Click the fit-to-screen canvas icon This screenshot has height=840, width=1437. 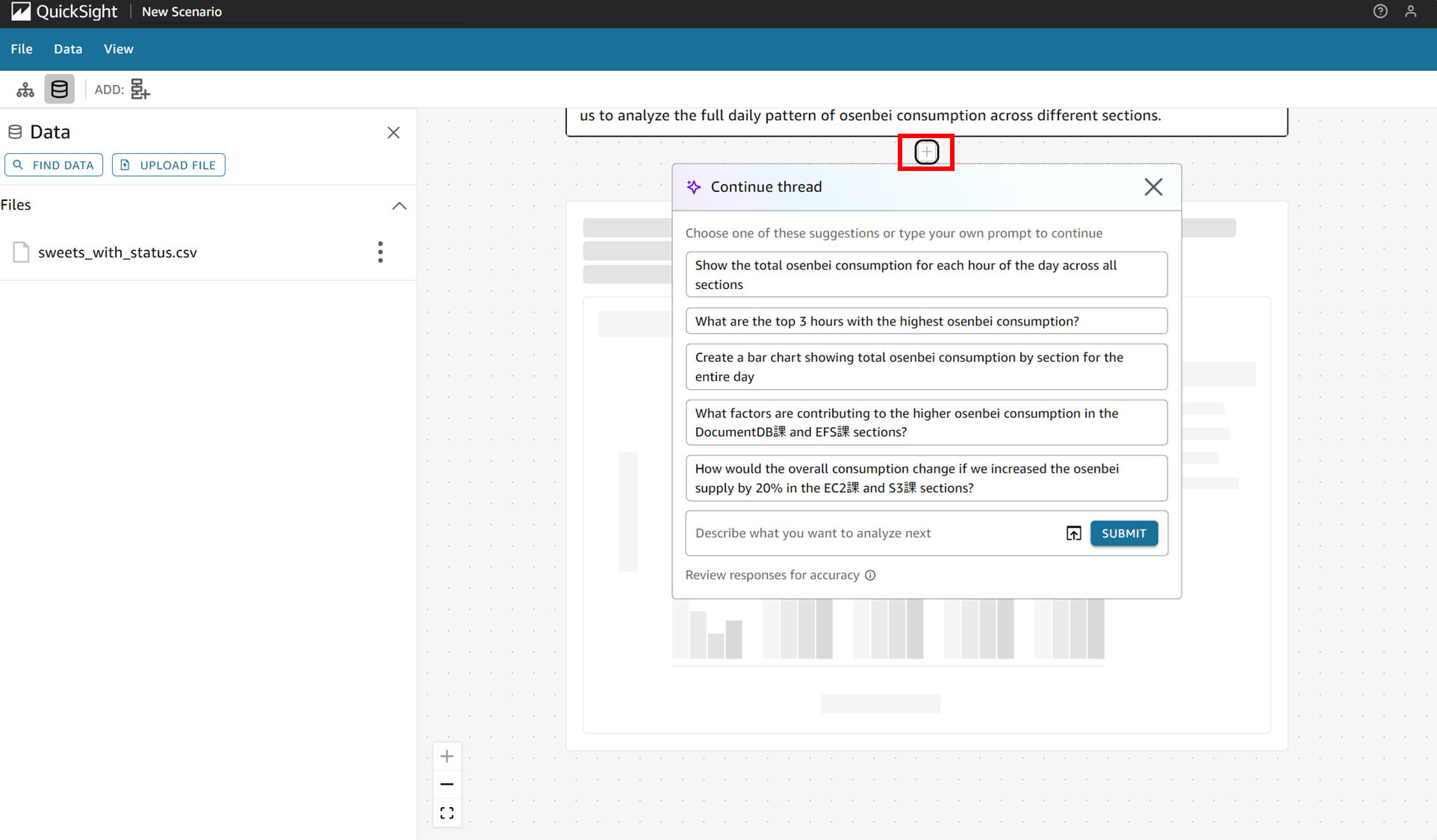pos(447,812)
